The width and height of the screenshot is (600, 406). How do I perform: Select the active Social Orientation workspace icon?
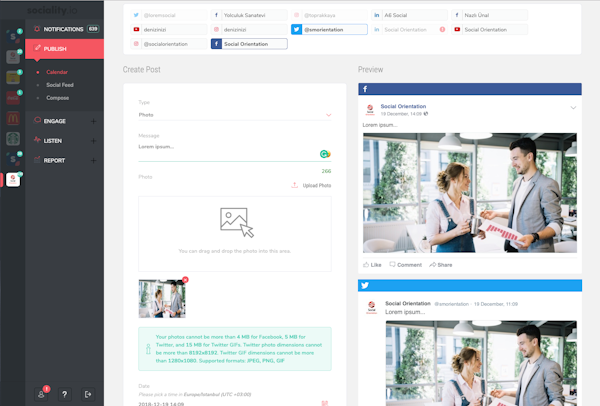click(13, 179)
